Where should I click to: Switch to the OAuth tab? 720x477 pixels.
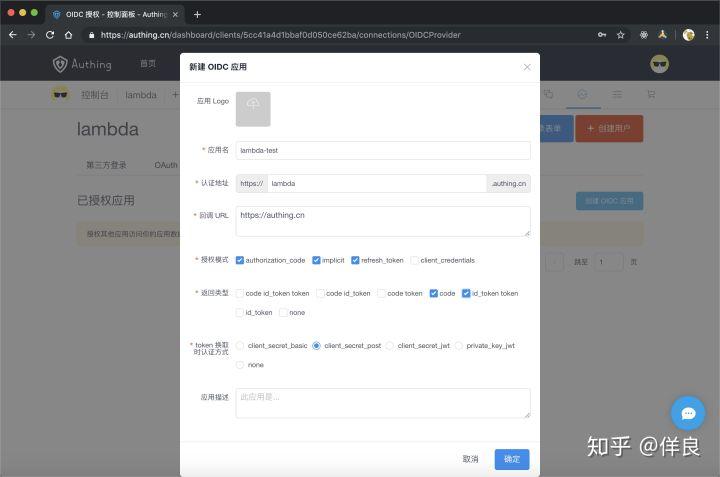166,165
